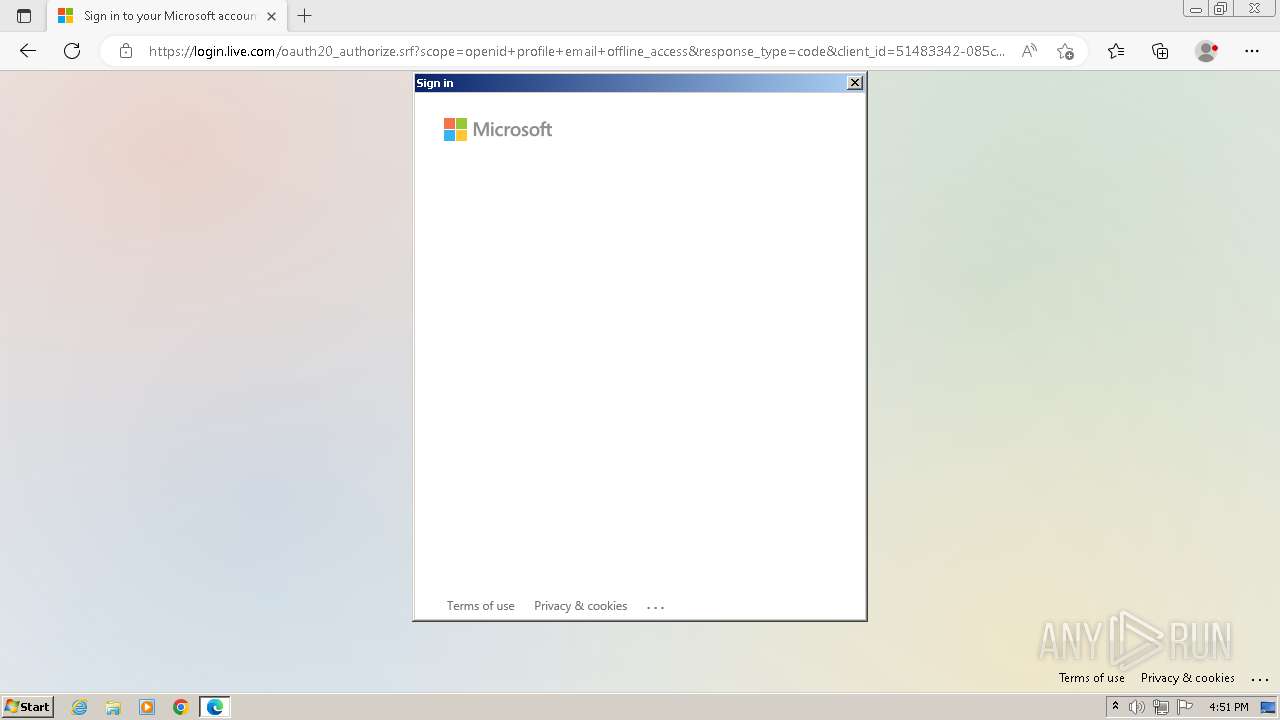The image size is (1280, 720).
Task: Open the Favorites list icon
Action: click(1116, 51)
